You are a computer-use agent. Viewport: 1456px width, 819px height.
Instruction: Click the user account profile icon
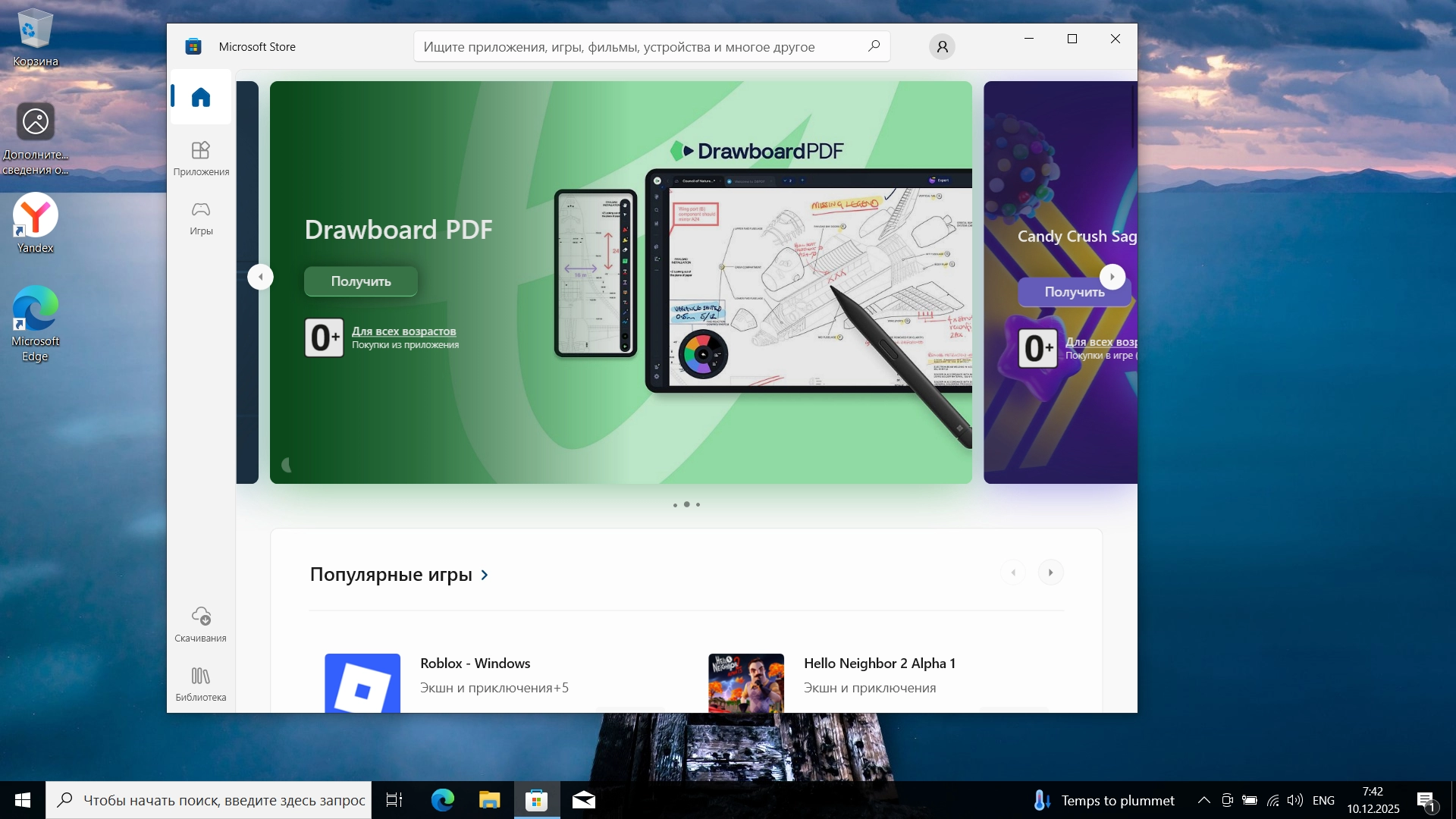click(942, 47)
